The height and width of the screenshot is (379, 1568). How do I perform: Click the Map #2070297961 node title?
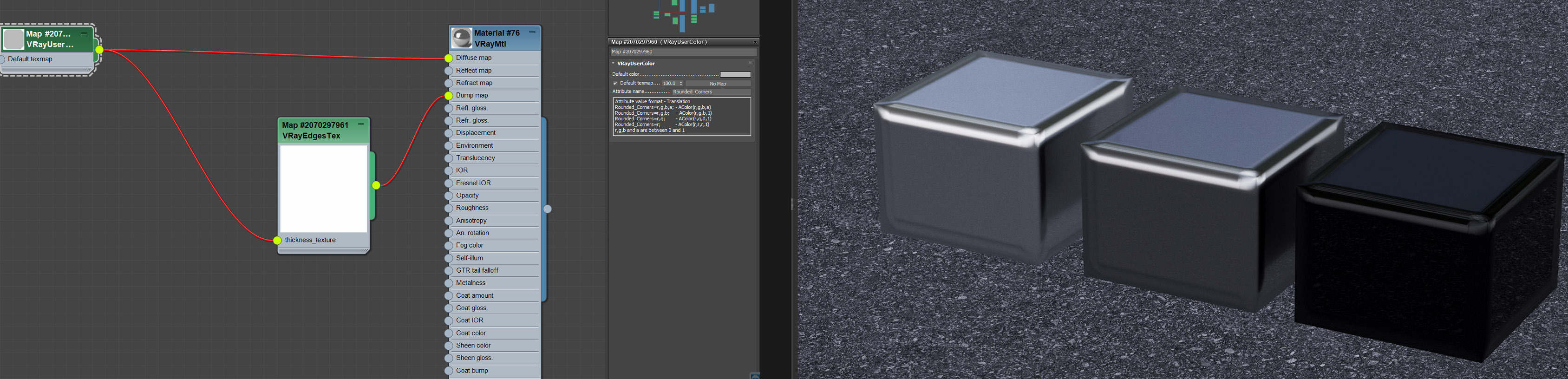tap(315, 125)
